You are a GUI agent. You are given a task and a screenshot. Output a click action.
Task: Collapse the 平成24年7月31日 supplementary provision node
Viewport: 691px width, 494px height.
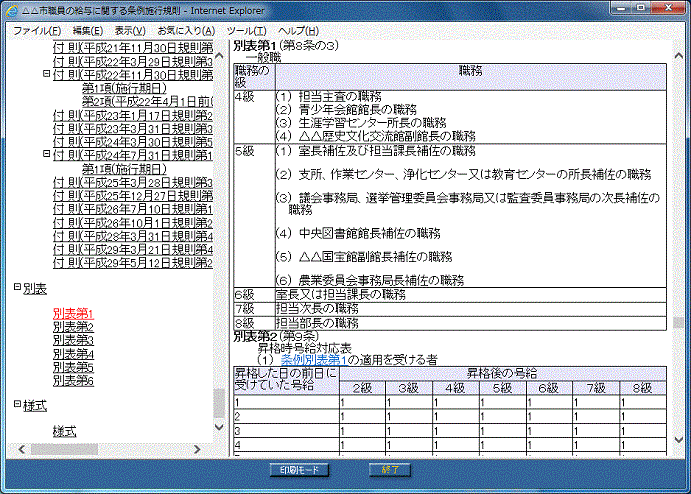(x=46, y=155)
